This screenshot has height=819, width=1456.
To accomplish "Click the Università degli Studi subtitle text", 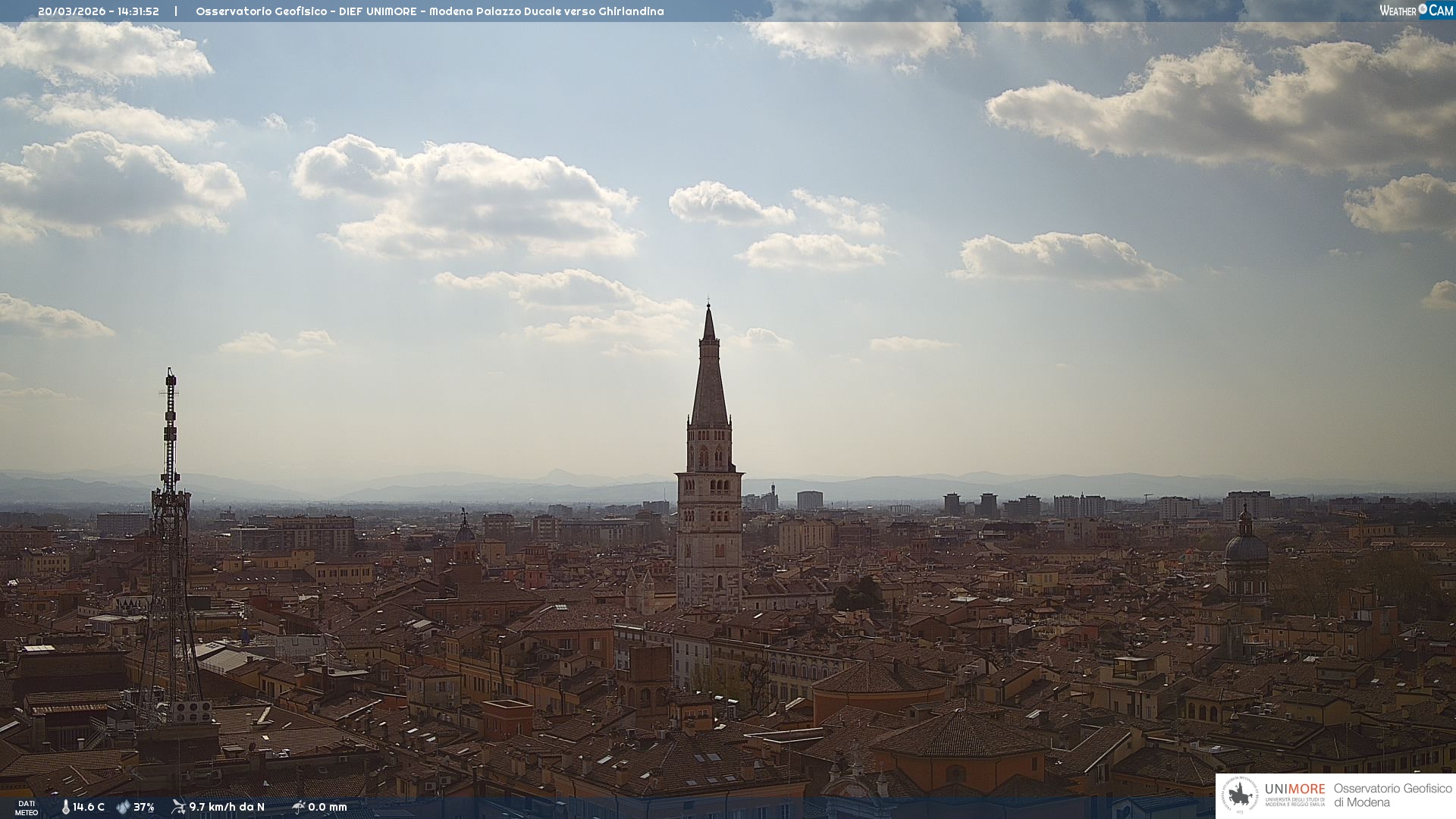I will [1294, 802].
